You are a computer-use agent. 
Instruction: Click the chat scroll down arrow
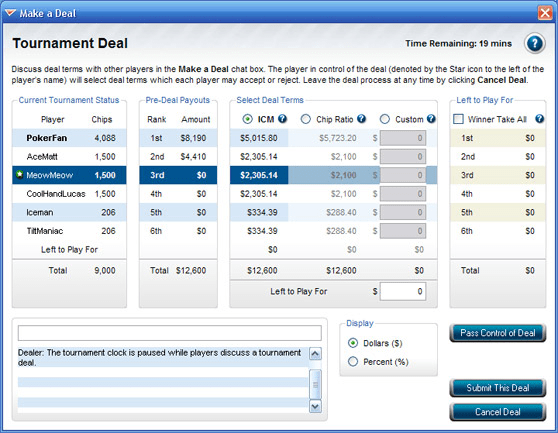[x=315, y=406]
